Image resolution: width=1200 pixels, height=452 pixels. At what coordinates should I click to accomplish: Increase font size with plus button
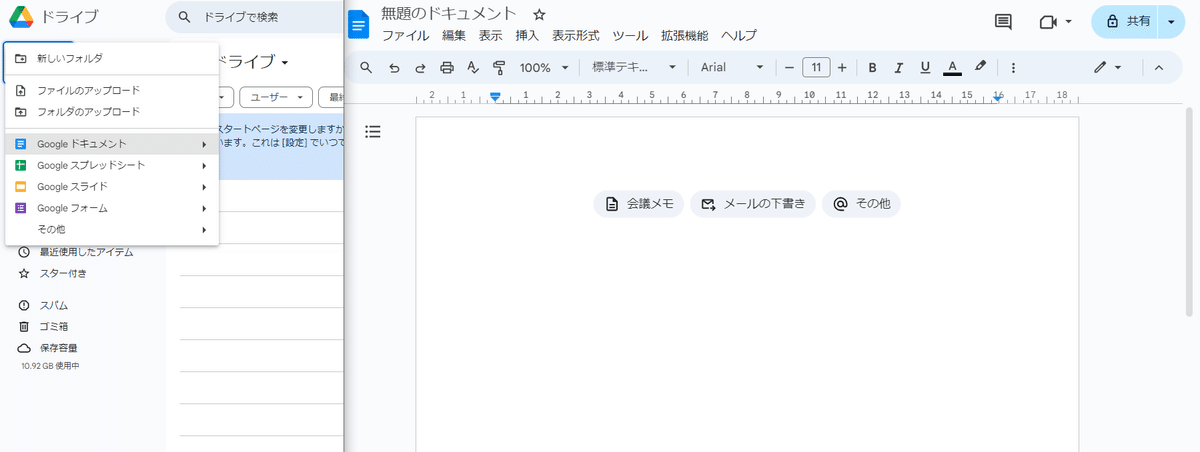[842, 67]
